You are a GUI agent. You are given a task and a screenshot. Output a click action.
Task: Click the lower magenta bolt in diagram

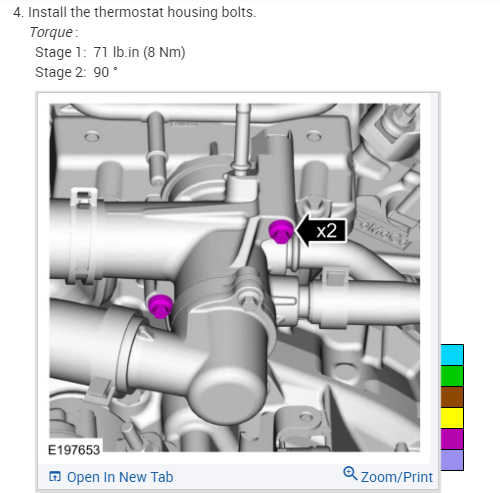click(160, 306)
